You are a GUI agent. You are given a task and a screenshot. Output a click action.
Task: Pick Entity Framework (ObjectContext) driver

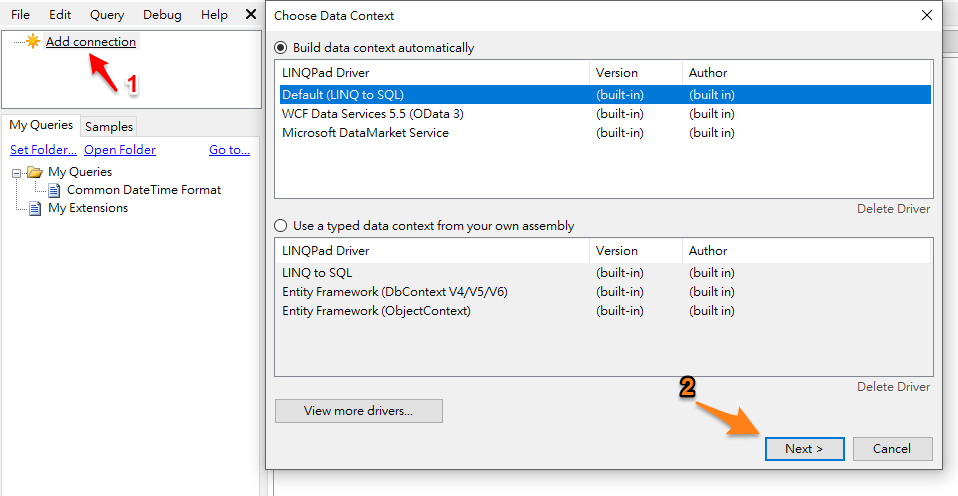click(376, 311)
